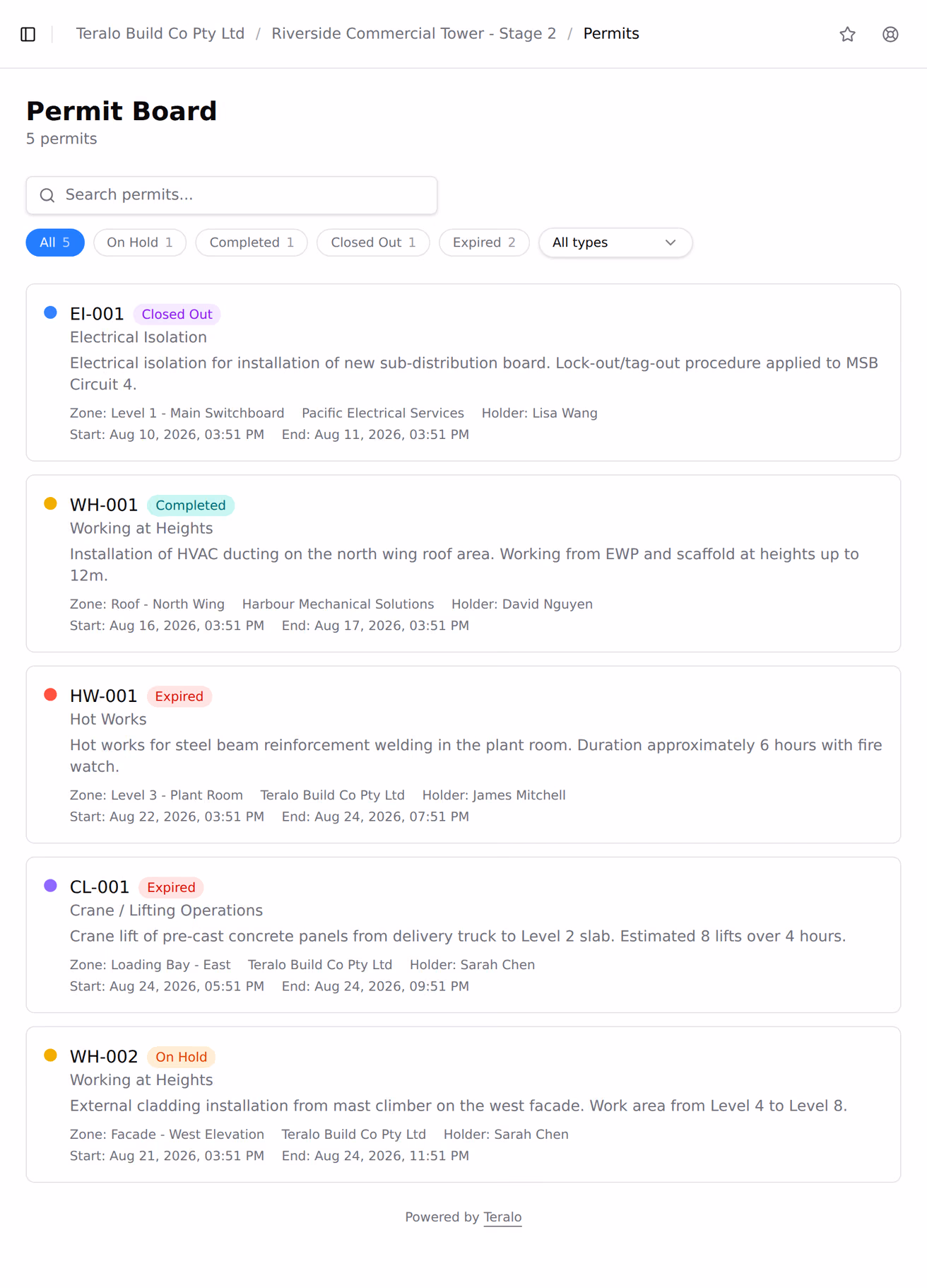This screenshot has width=927, height=1288.
Task: Star this page as favorite
Action: click(x=847, y=34)
